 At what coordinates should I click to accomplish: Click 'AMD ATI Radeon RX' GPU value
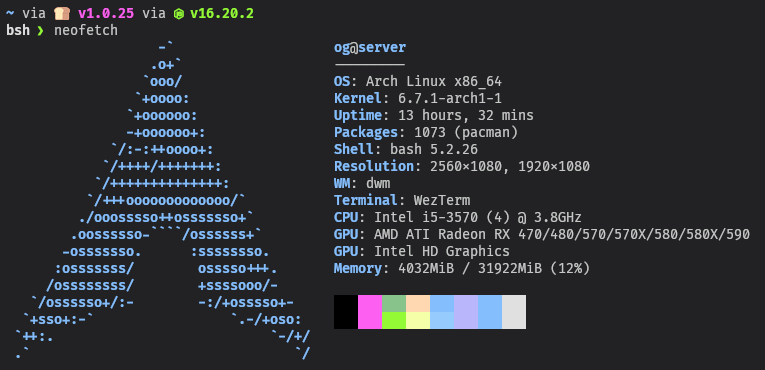[442, 235]
